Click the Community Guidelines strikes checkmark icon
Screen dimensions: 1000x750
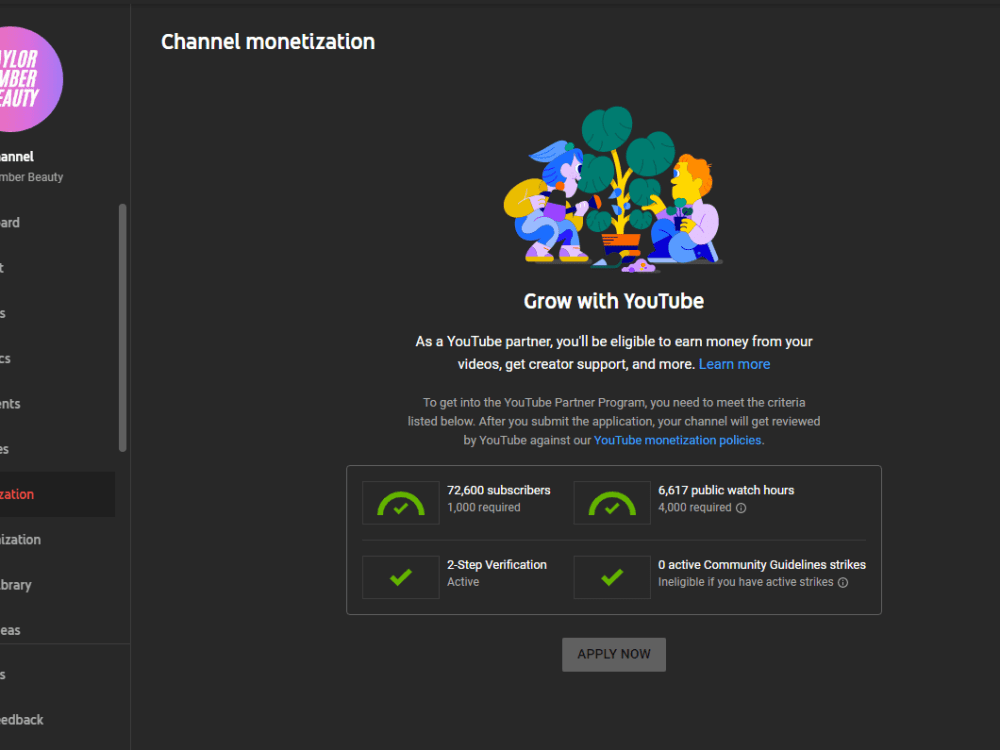[612, 577]
